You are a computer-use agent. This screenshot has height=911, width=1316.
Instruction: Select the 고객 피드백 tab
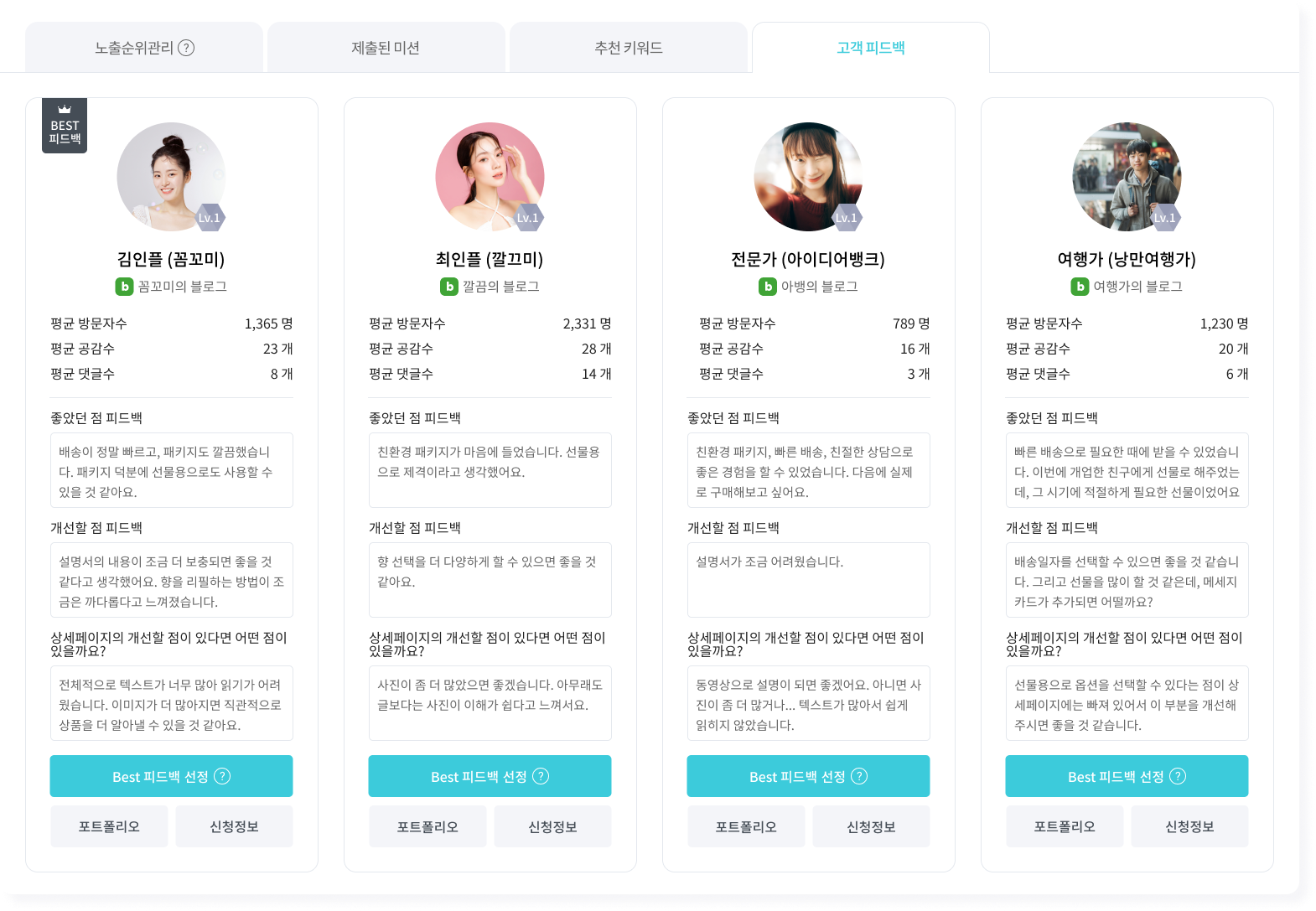870,48
